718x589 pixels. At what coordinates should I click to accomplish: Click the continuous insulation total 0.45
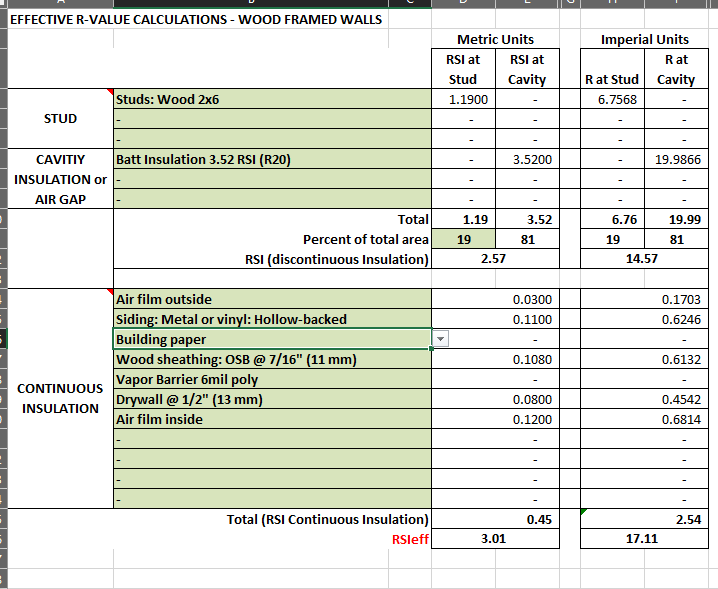495,519
